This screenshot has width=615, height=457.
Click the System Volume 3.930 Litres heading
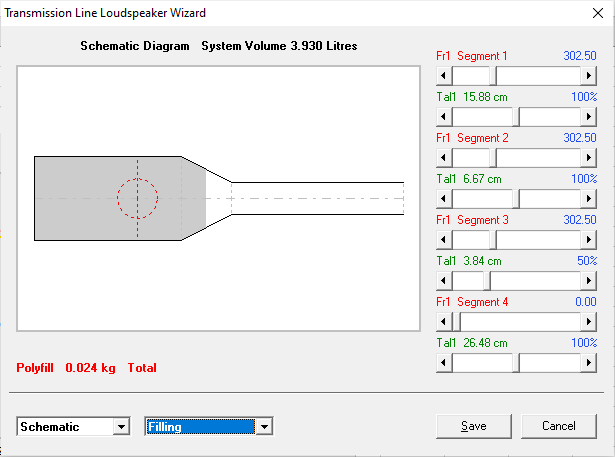click(x=279, y=46)
